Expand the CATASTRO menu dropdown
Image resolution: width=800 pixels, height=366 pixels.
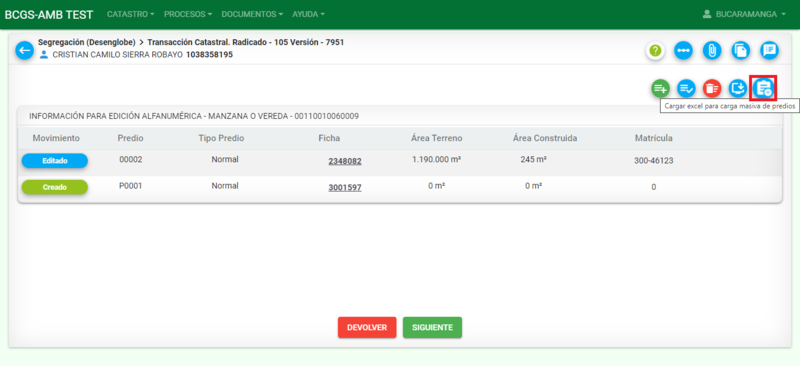pyautogui.click(x=131, y=14)
